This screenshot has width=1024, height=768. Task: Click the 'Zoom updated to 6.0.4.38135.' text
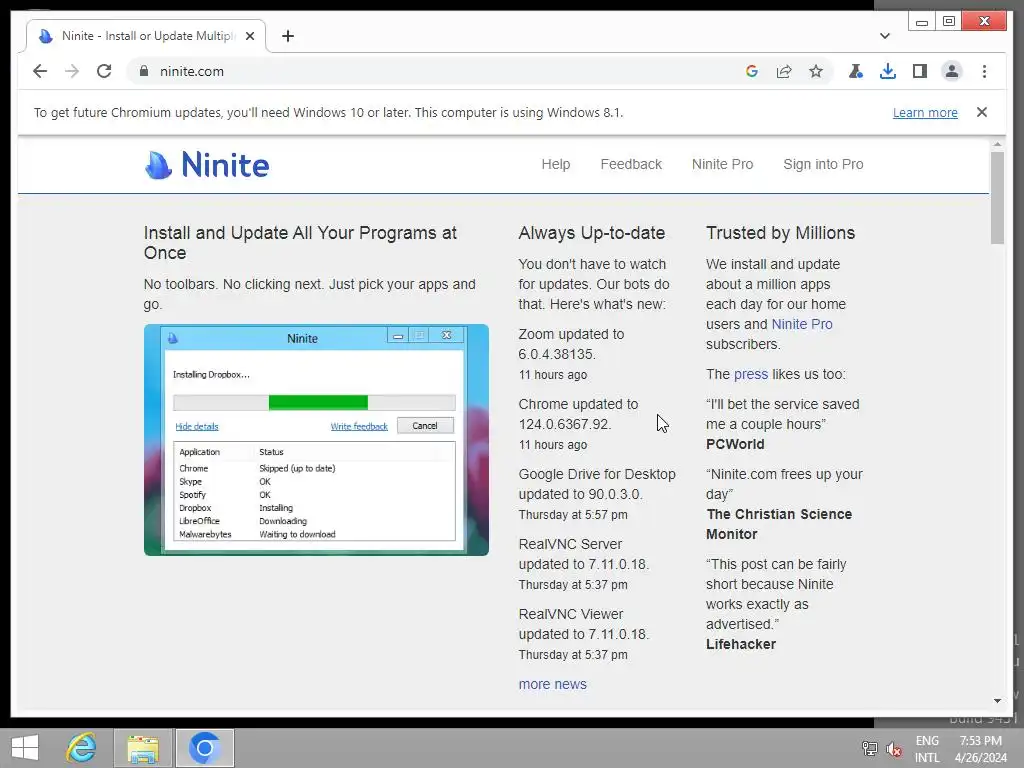tap(571, 344)
